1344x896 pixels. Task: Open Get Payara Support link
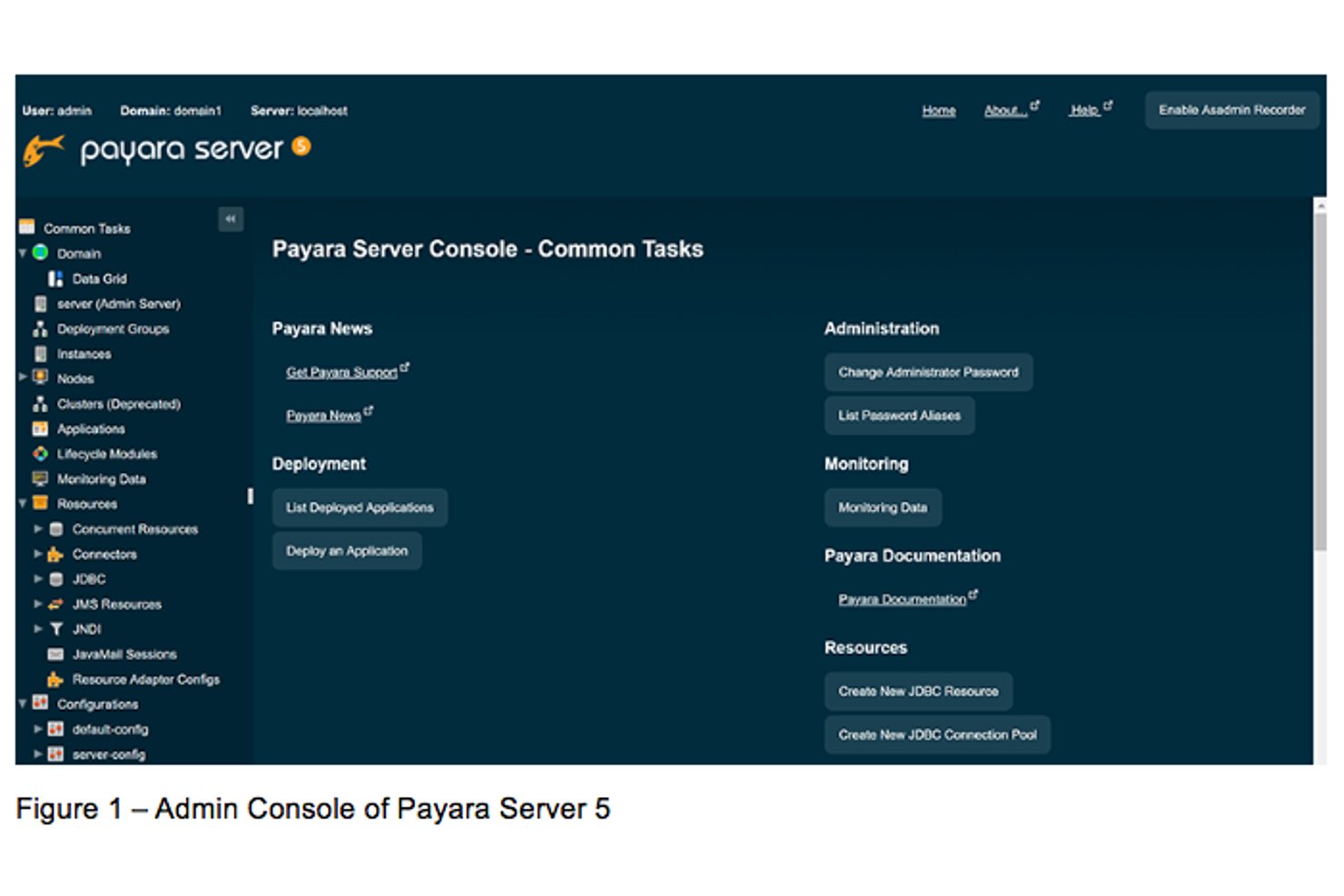click(347, 371)
